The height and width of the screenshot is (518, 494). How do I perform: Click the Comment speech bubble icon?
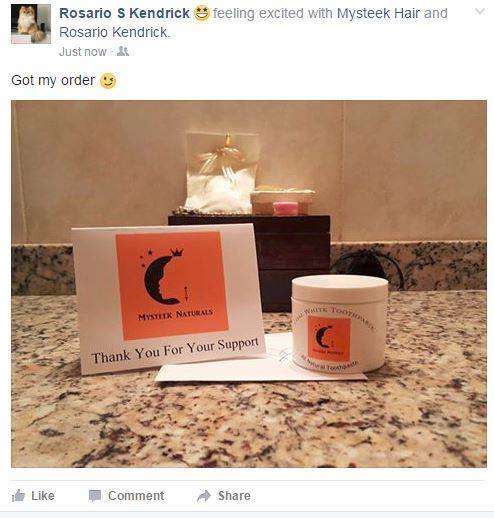95,496
